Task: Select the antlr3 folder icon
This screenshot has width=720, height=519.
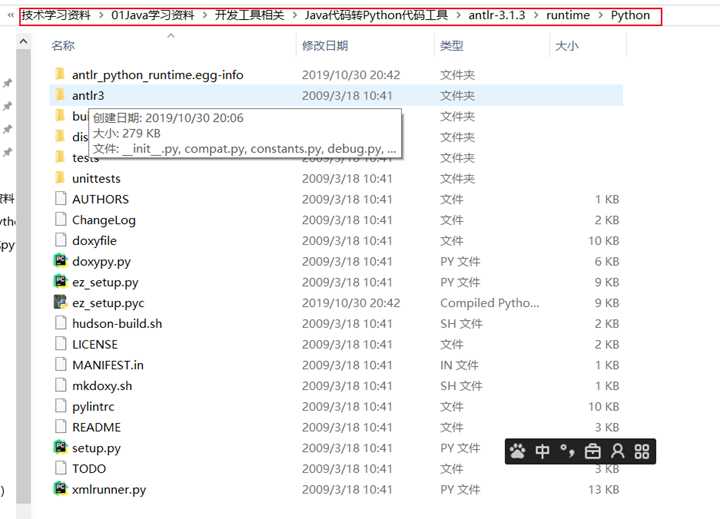Action: [x=60, y=95]
